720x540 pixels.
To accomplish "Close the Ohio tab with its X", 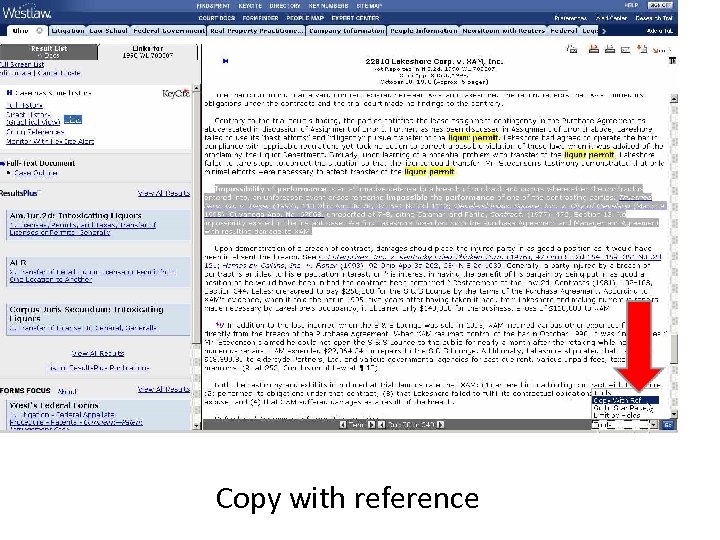I will (39, 31).
